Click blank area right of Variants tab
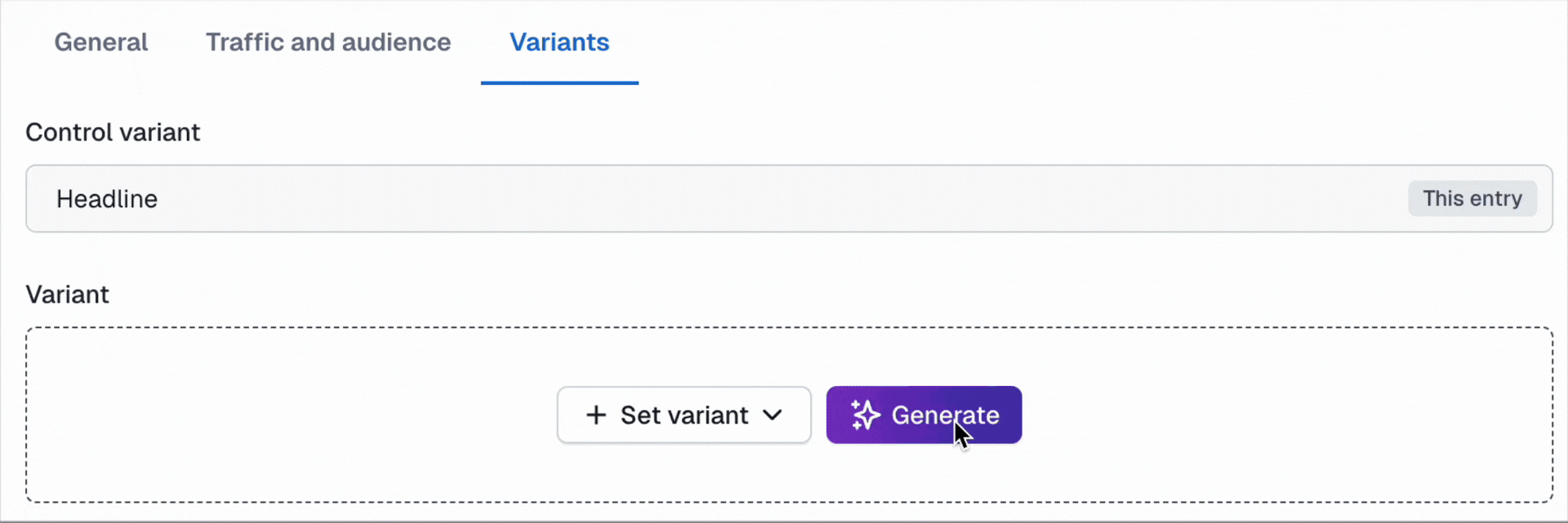The height and width of the screenshot is (523, 1568). tap(1062, 42)
